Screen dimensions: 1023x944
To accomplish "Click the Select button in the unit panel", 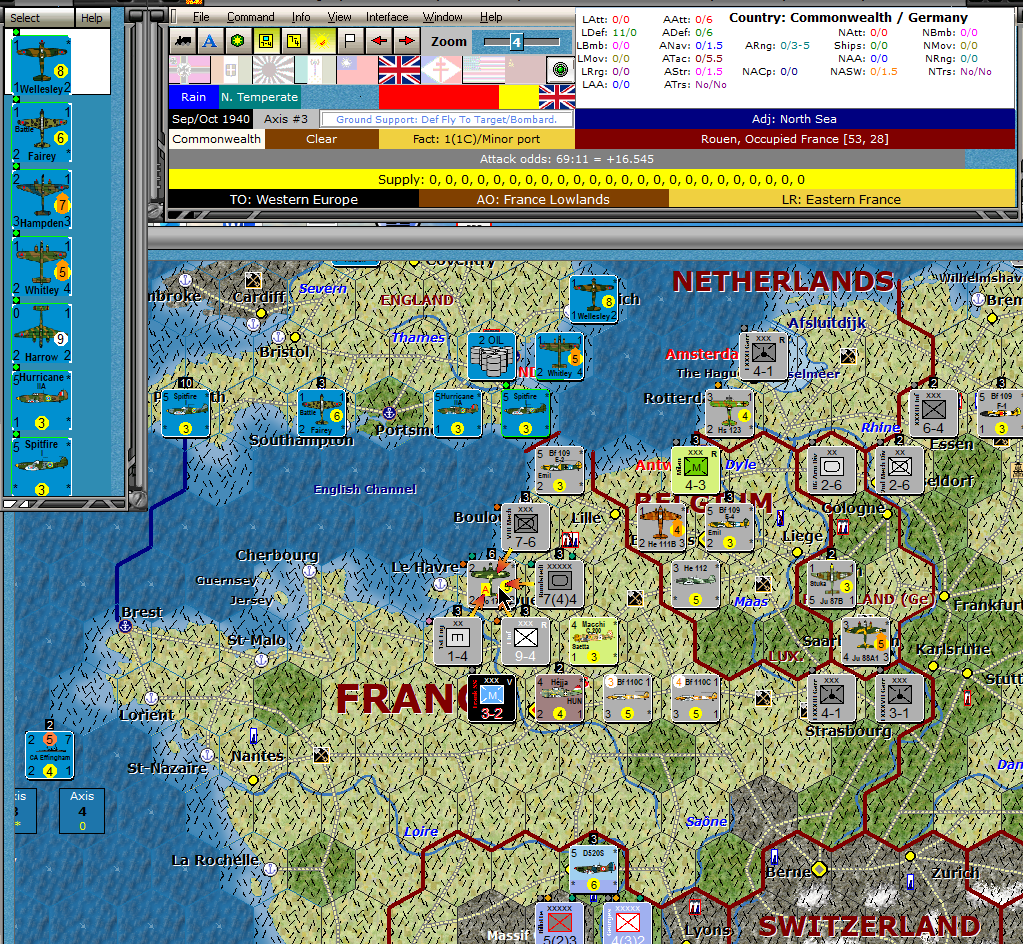I will (x=38, y=18).
